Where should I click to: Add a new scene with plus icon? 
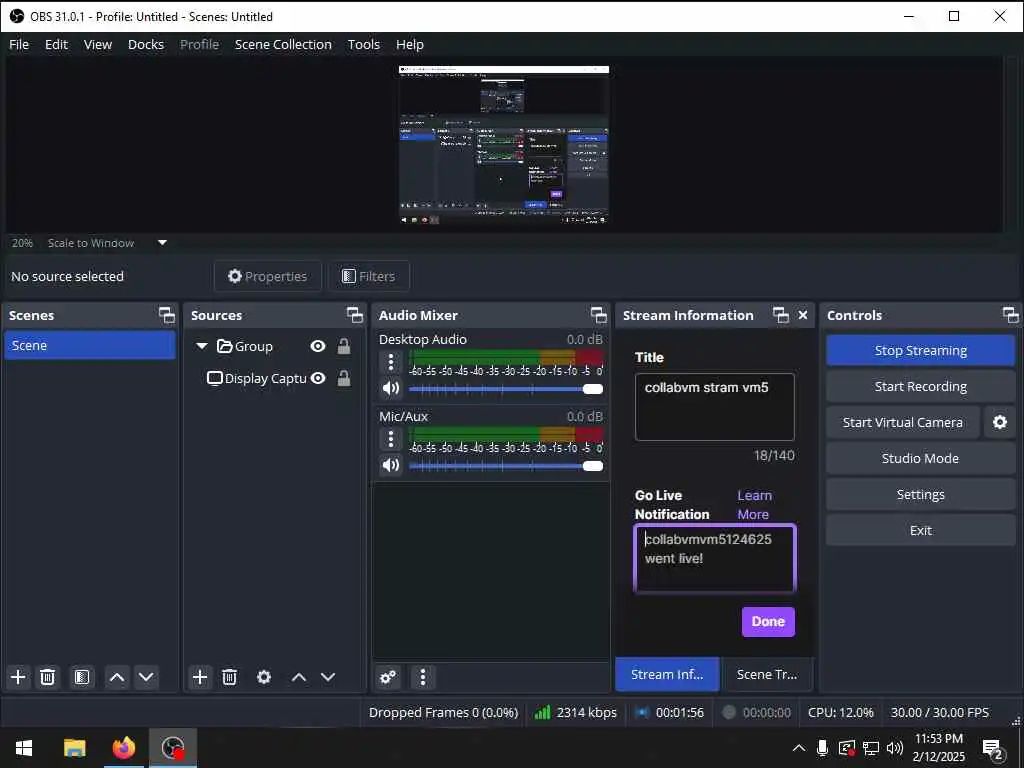(x=18, y=677)
